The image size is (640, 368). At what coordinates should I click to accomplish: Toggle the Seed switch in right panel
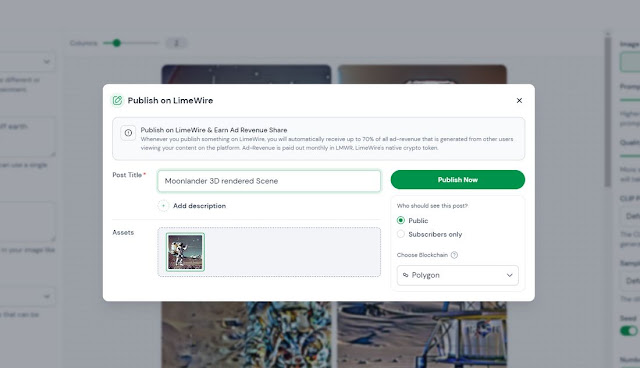pyautogui.click(x=629, y=330)
